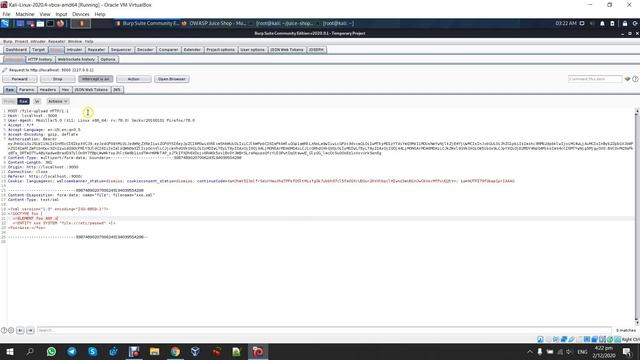The image size is (640, 360).
Task: Open the Action dropdown button
Action: pyautogui.click(x=133, y=79)
